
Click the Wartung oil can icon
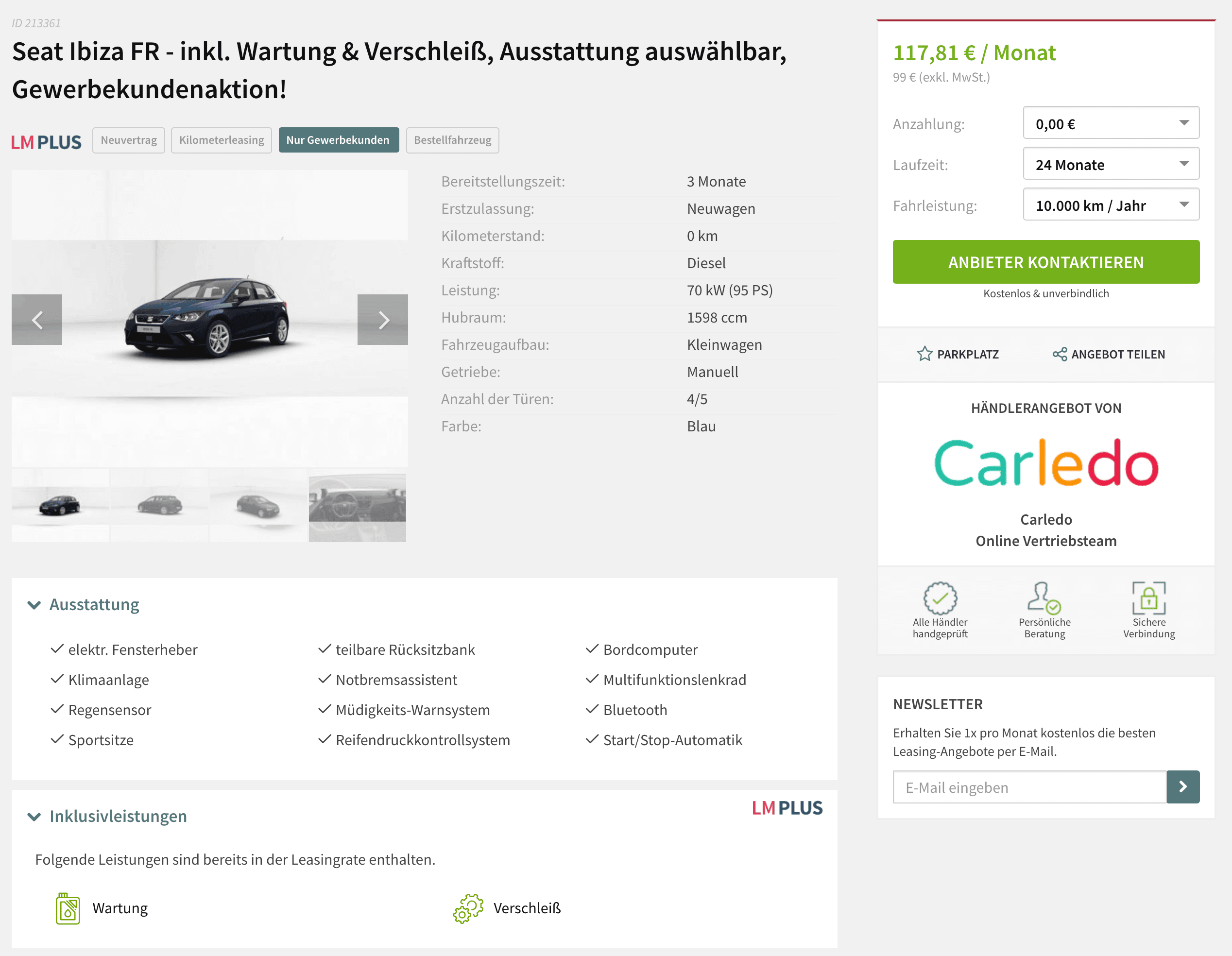68,908
